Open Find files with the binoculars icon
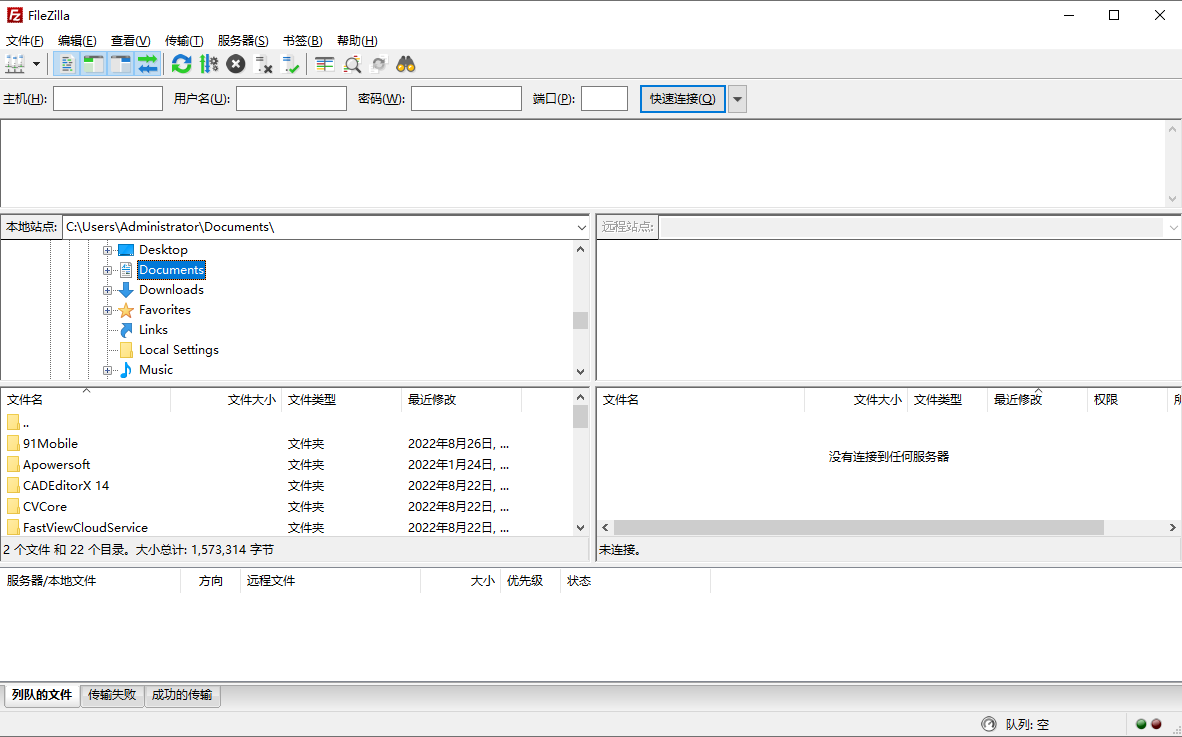This screenshot has height=737, width=1182. pos(405,63)
